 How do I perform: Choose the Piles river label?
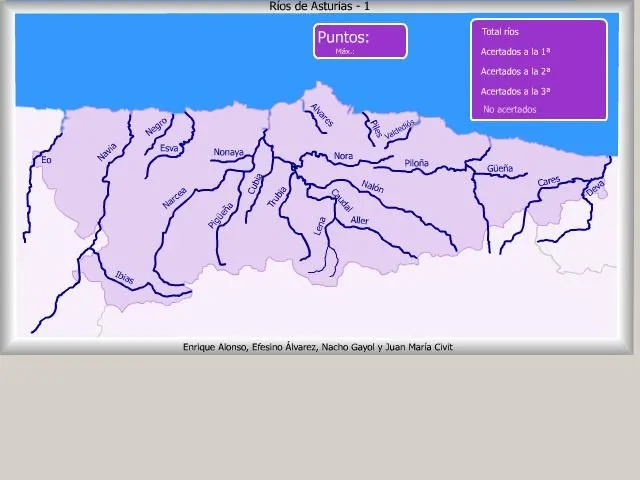(376, 129)
